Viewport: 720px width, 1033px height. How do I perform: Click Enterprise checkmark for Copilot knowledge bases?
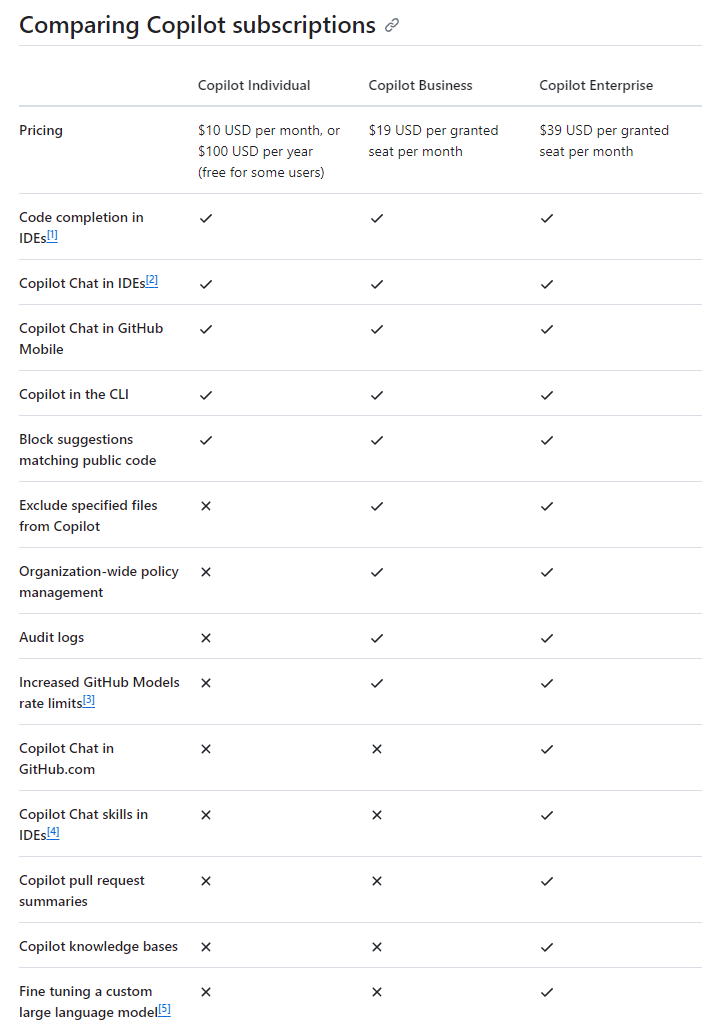click(x=547, y=947)
